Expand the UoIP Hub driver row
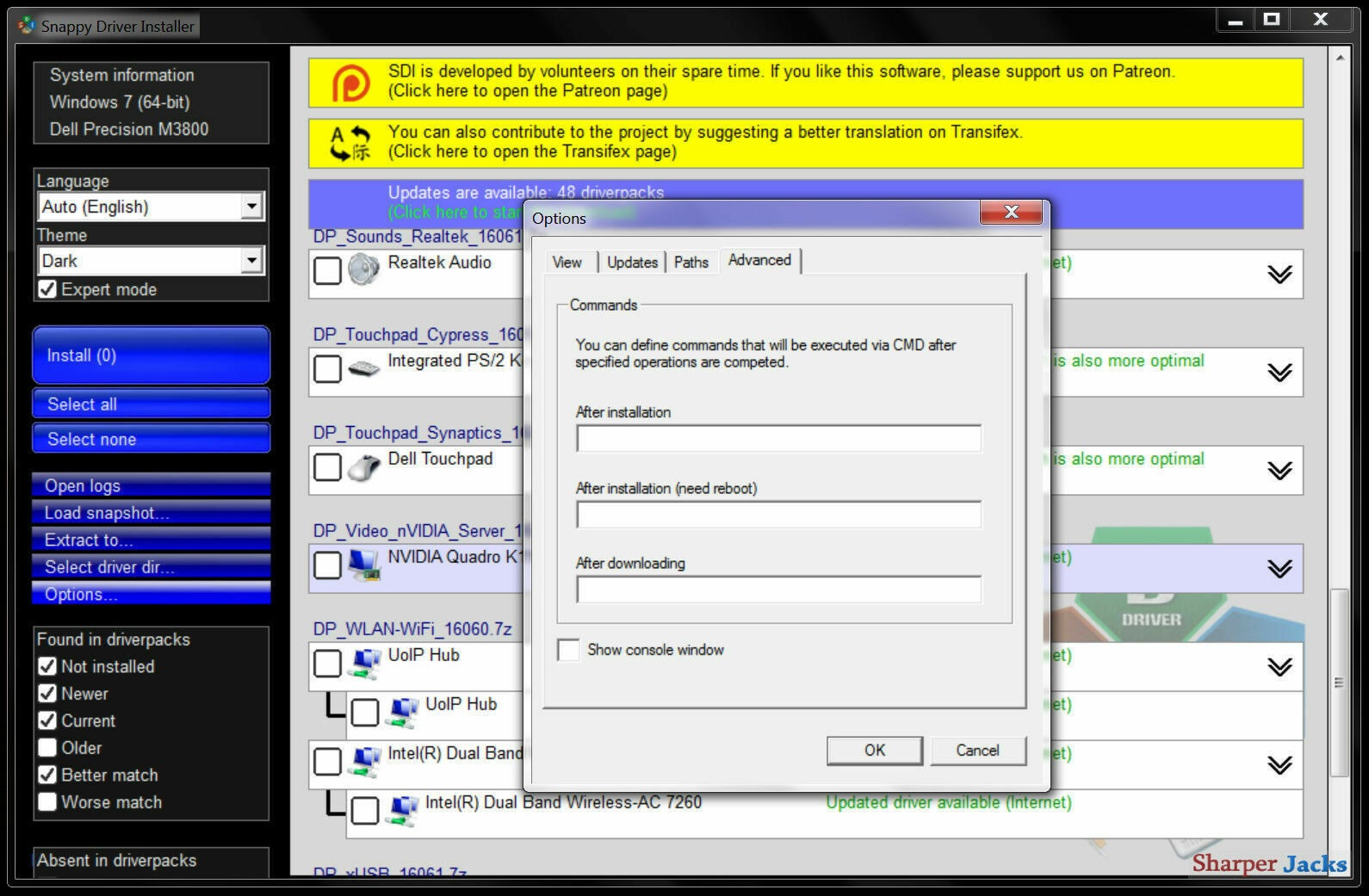This screenshot has height=896, width=1369. 1279,666
